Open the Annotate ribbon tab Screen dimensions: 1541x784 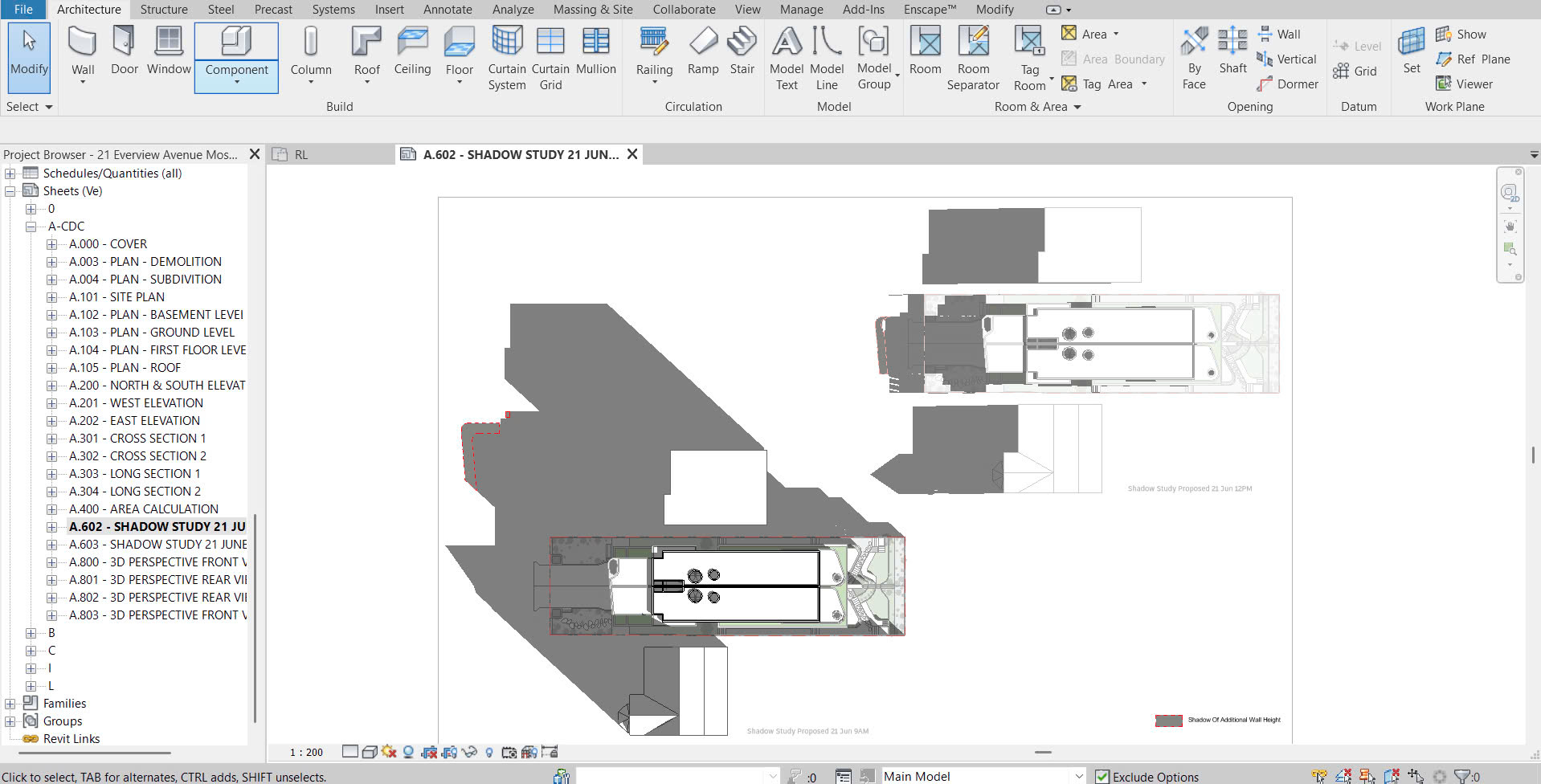[x=448, y=10]
